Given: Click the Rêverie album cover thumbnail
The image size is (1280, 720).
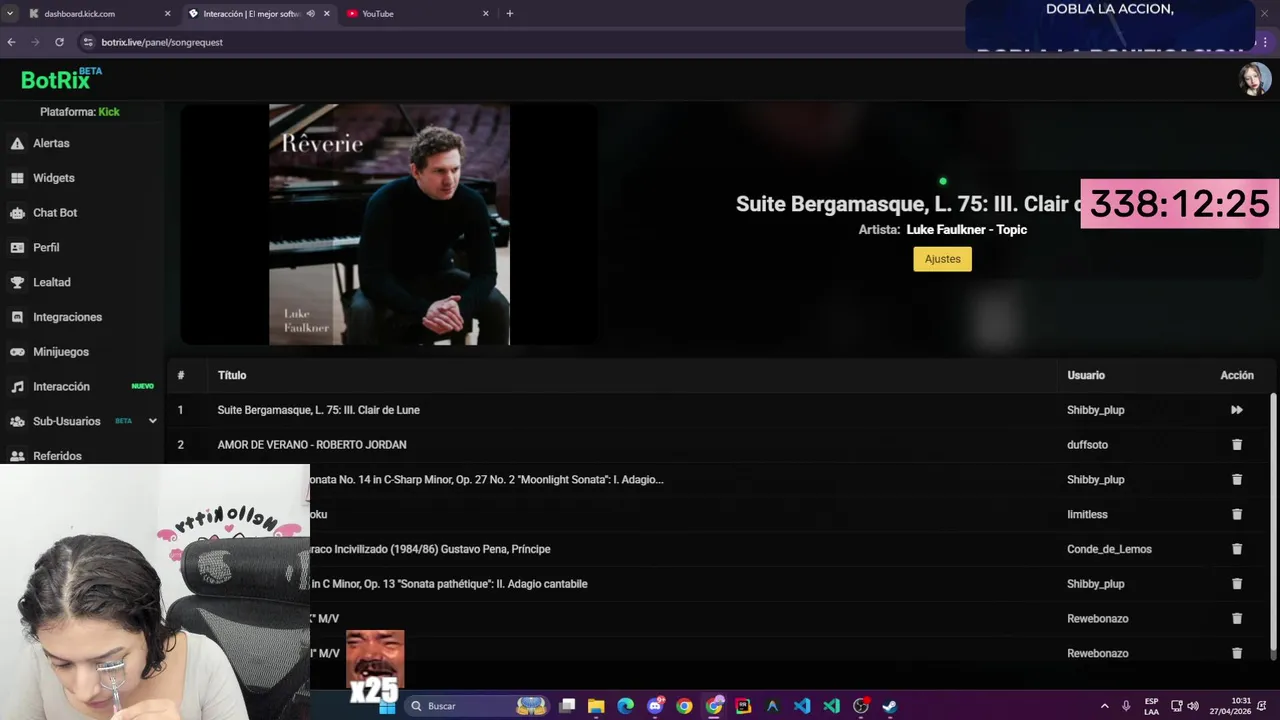Looking at the screenshot, I should [x=389, y=225].
